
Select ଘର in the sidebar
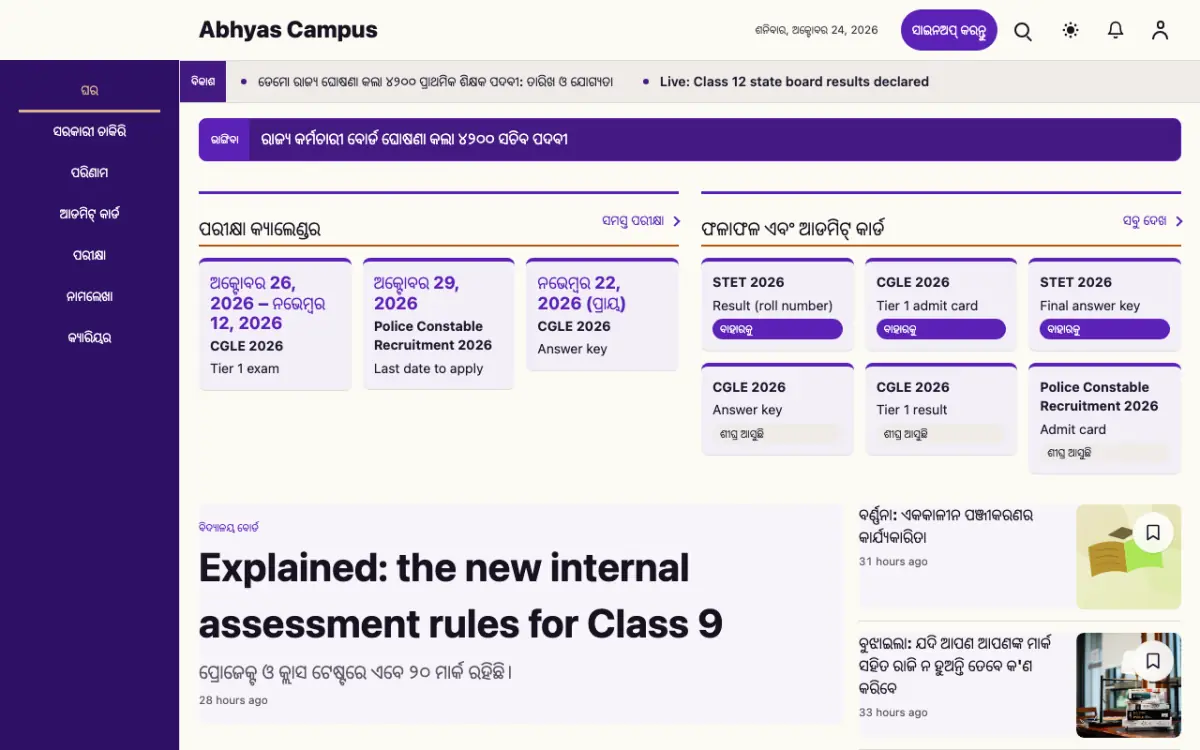click(x=89, y=90)
